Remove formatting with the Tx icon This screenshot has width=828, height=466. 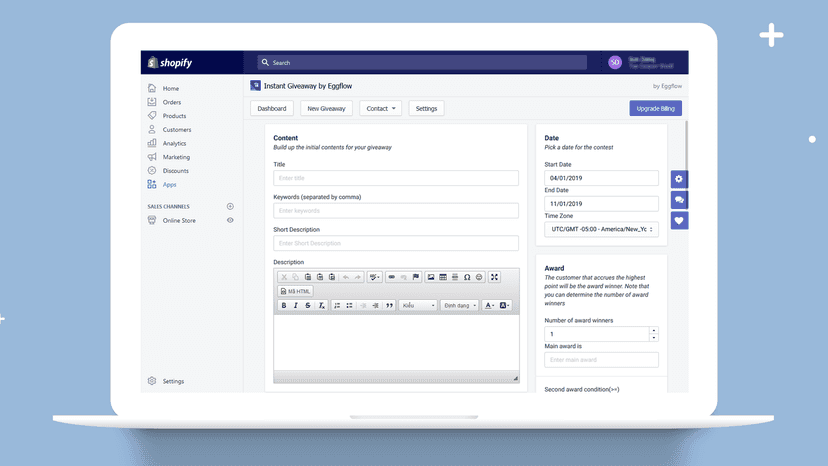[x=321, y=305]
